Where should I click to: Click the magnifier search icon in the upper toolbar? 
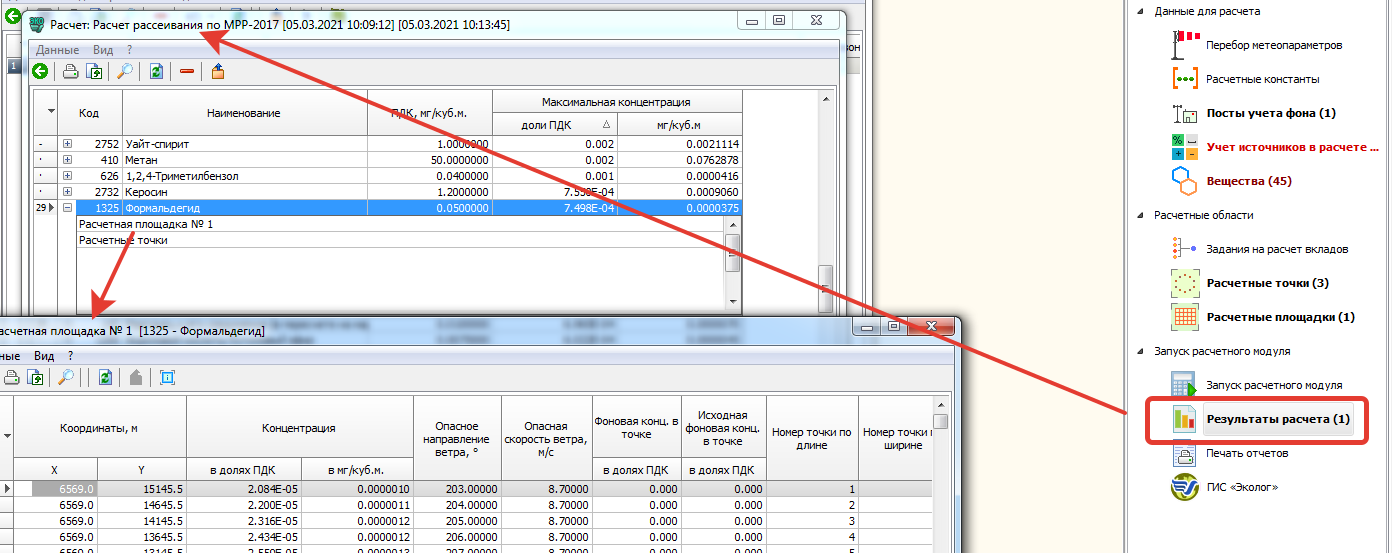125,71
